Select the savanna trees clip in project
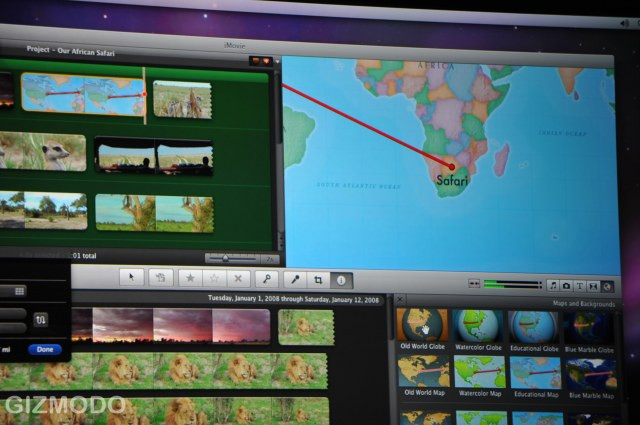This screenshot has width=640, height=425. (x=43, y=210)
